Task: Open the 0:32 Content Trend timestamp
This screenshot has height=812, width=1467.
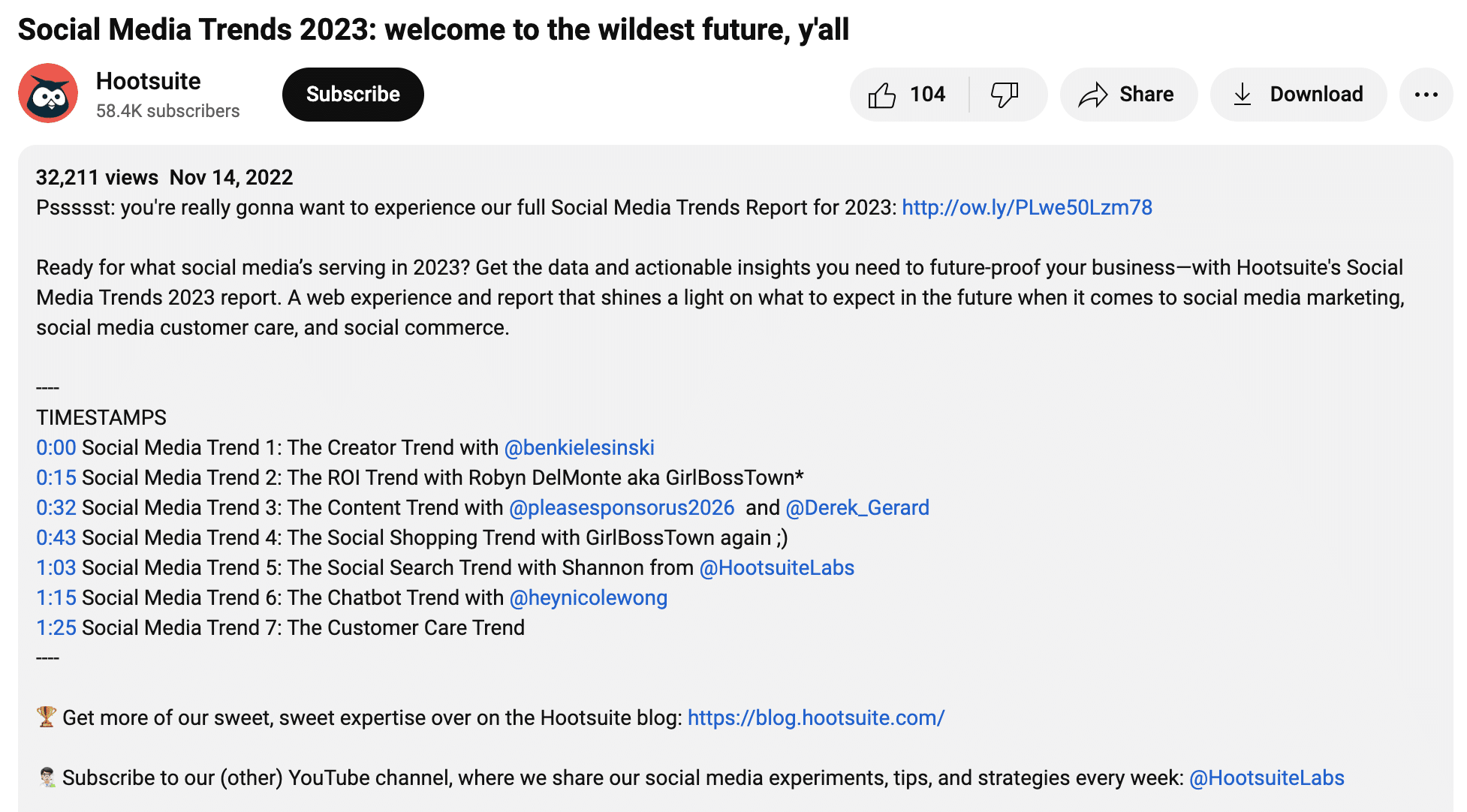Action: [x=56, y=507]
